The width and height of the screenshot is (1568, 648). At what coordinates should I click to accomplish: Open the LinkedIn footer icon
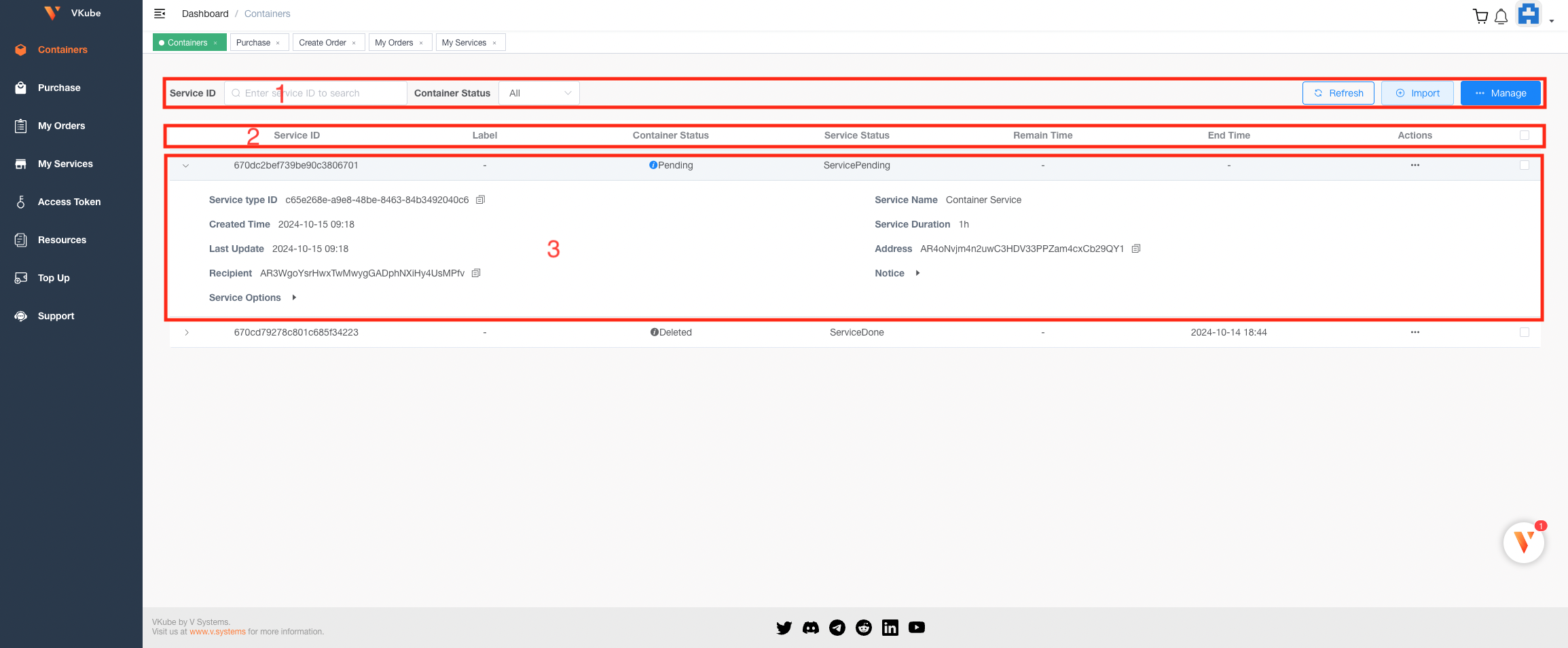(890, 628)
